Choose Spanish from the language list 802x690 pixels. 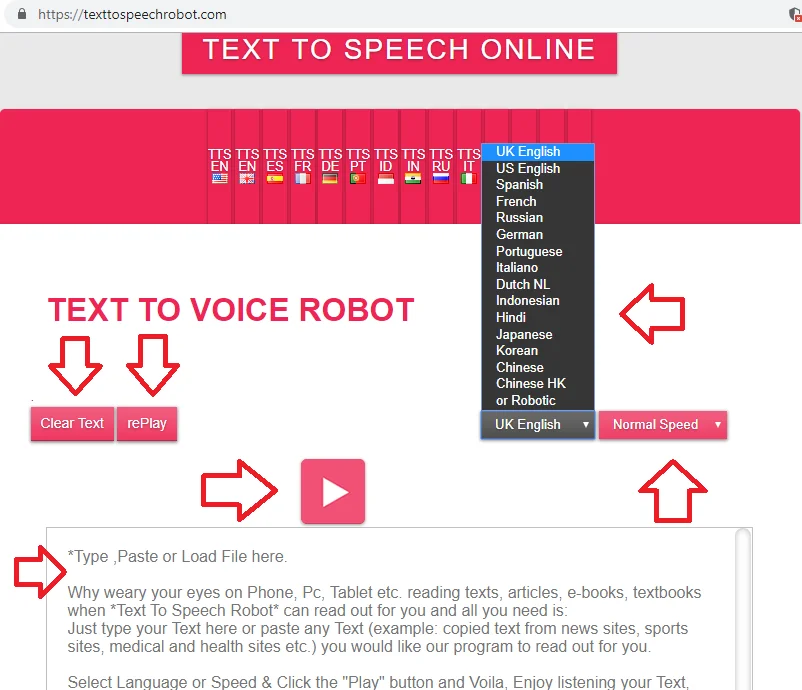click(x=538, y=185)
